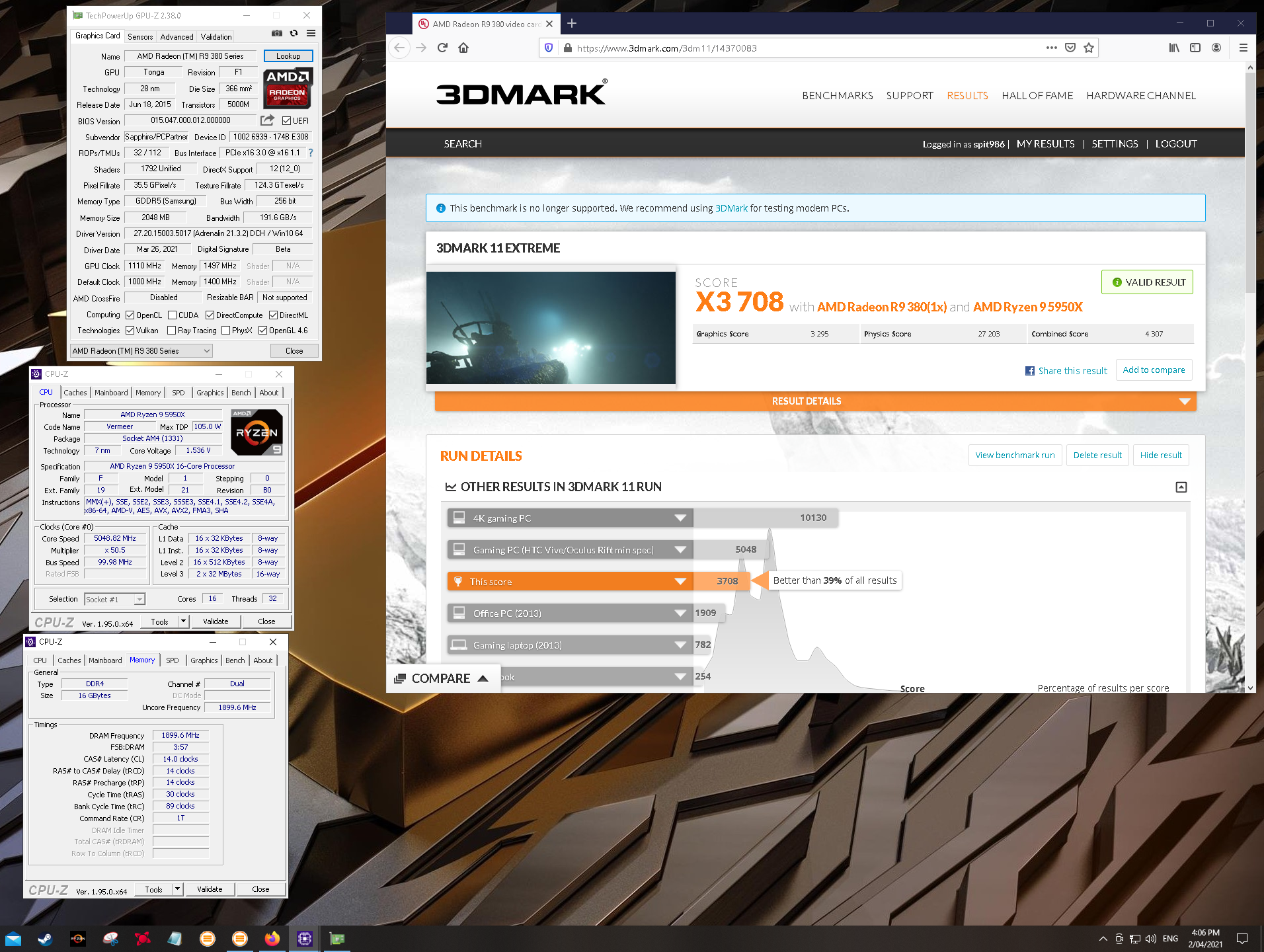Image resolution: width=1264 pixels, height=952 pixels.
Task: Open the Firefox account icon
Action: (x=1216, y=48)
